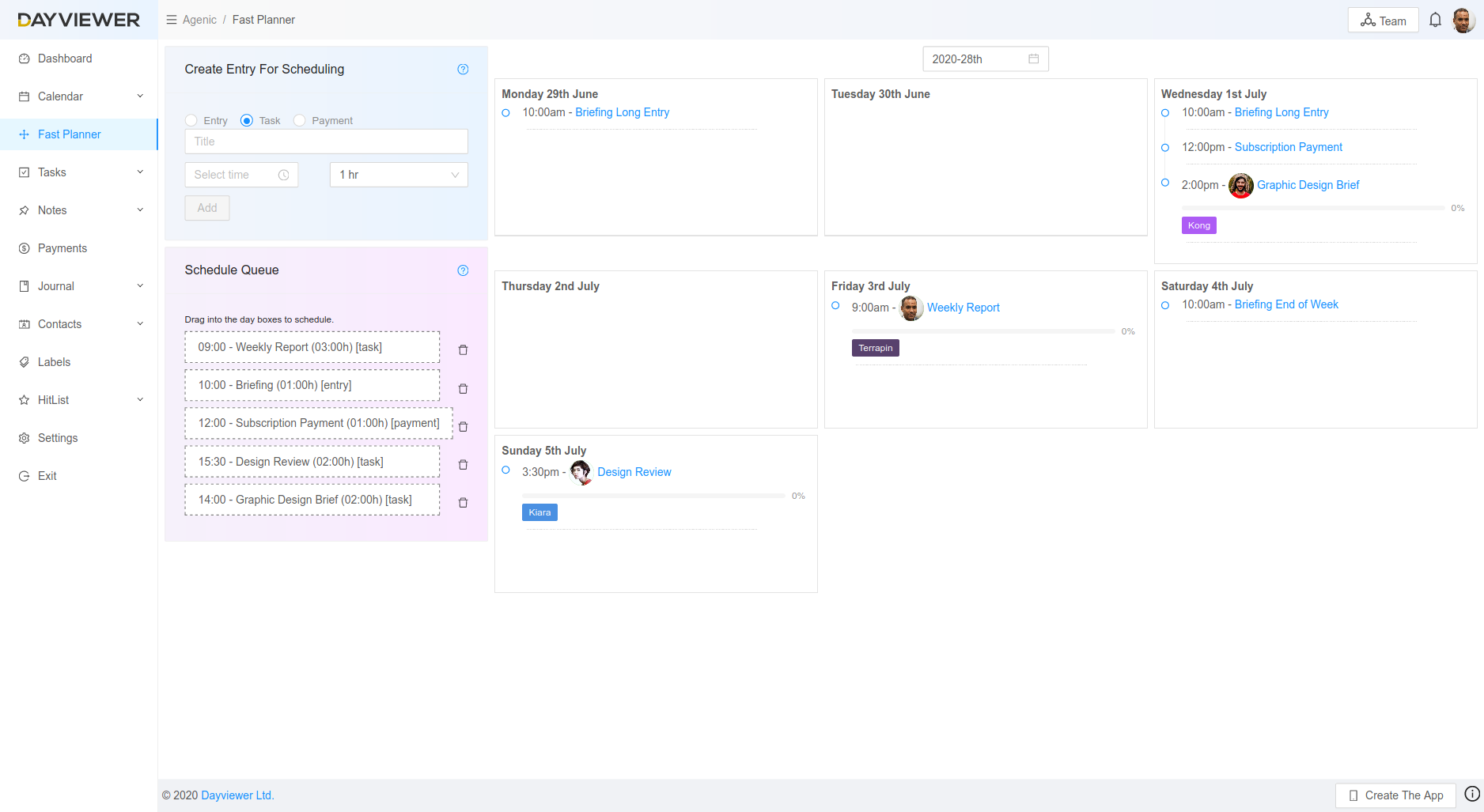Select the Payment radio button
The height and width of the screenshot is (812, 1484).
tap(299, 120)
